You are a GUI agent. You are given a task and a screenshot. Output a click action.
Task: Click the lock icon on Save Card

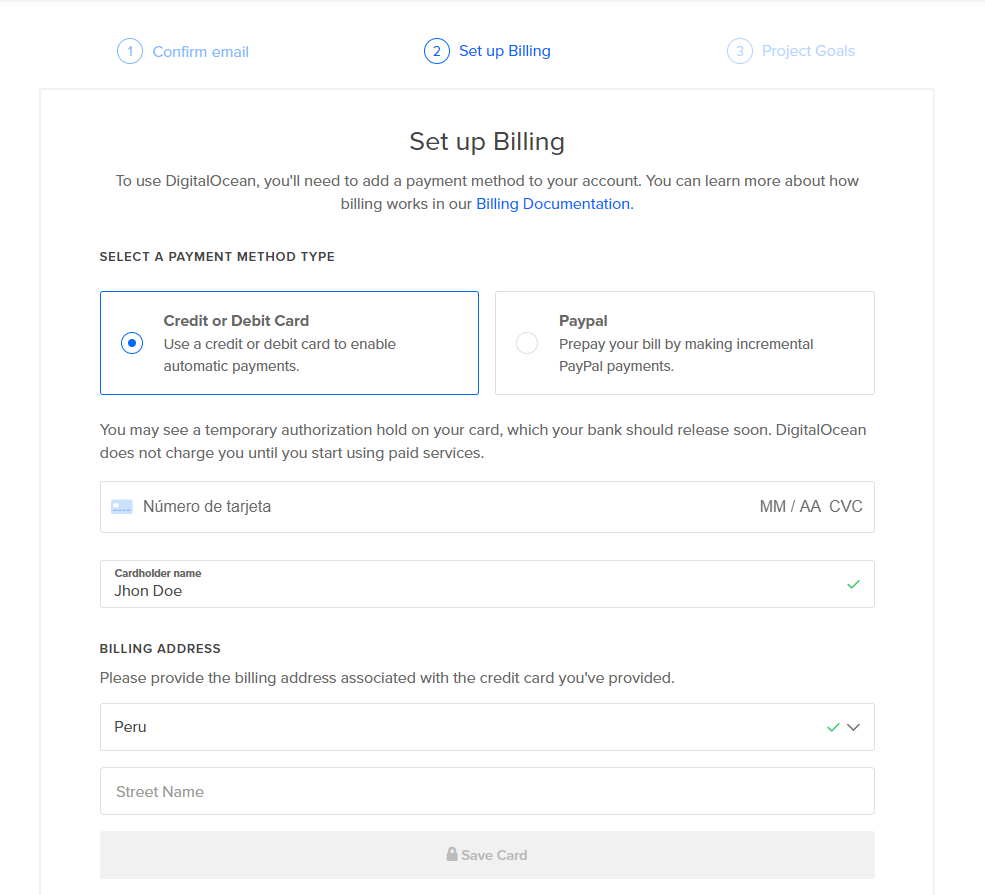click(x=452, y=854)
